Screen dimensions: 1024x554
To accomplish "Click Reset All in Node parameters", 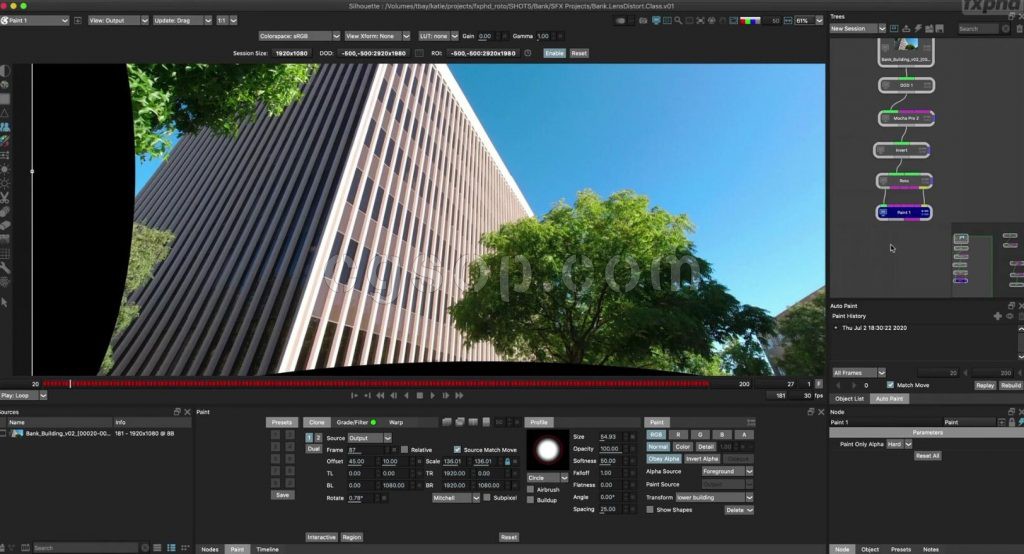I will (927, 456).
